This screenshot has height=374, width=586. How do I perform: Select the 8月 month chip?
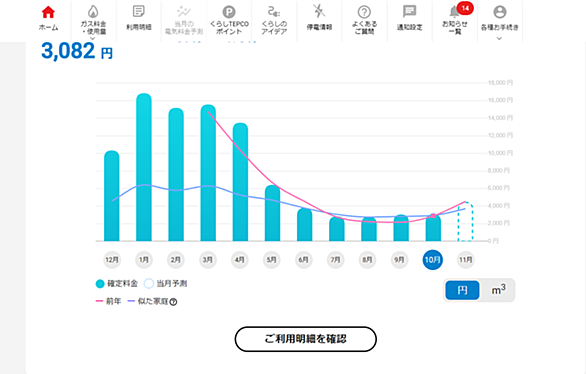[368, 260]
